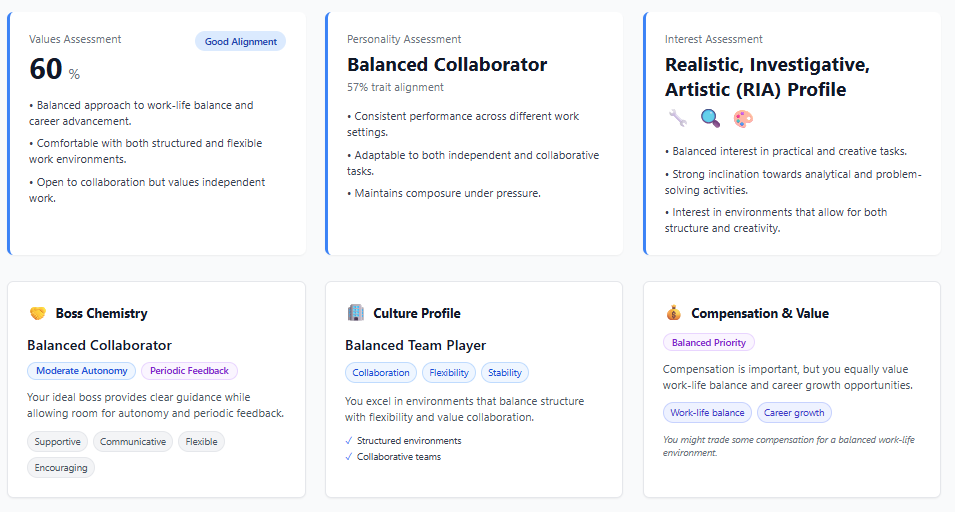Select the Good Alignment badge
The width and height of the screenshot is (955, 512).
pos(240,42)
